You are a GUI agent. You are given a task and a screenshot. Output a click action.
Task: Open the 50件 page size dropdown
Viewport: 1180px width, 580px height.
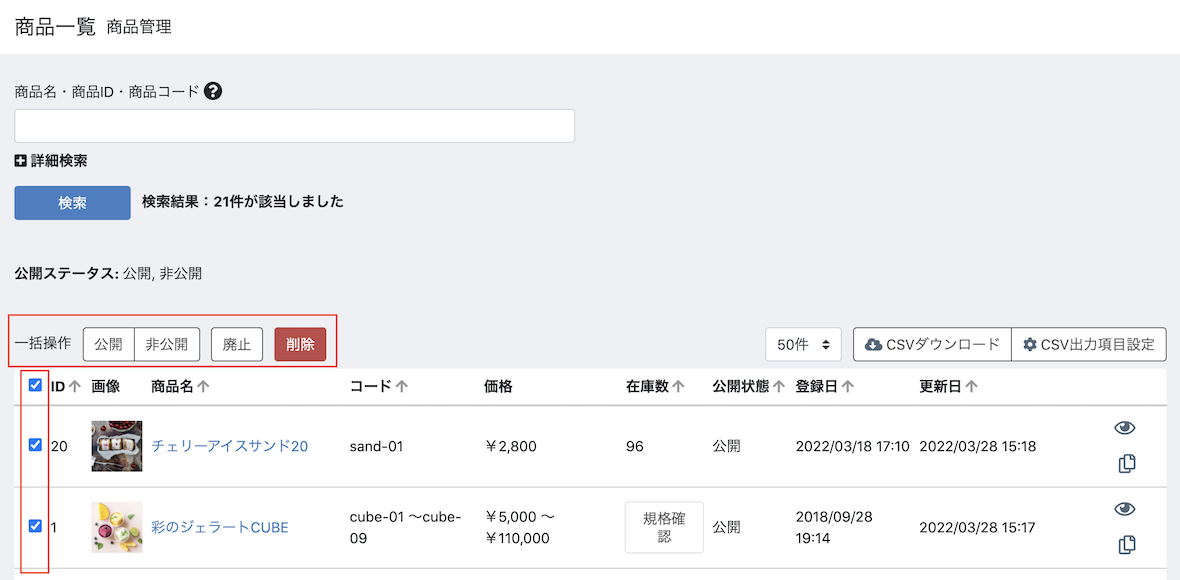click(x=803, y=345)
